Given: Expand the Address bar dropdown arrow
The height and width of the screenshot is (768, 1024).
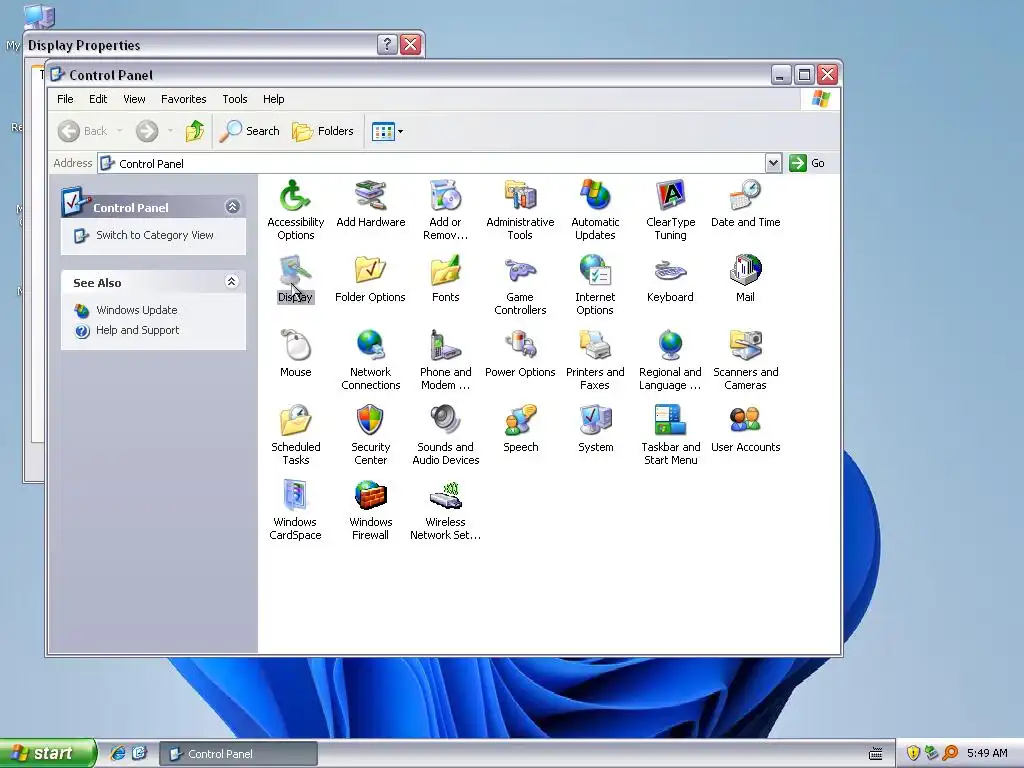Looking at the screenshot, I should coord(773,163).
